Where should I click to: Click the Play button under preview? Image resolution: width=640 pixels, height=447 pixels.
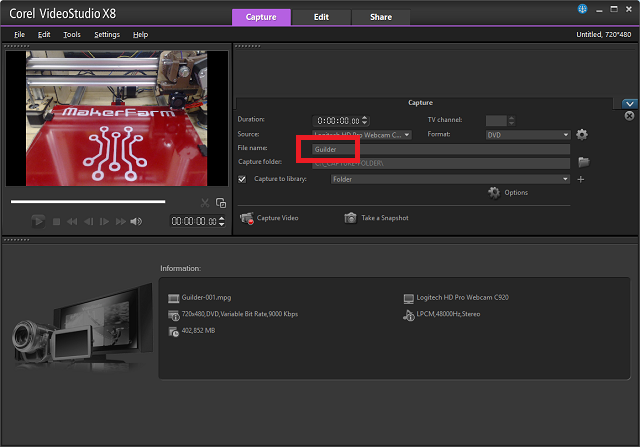point(38,221)
